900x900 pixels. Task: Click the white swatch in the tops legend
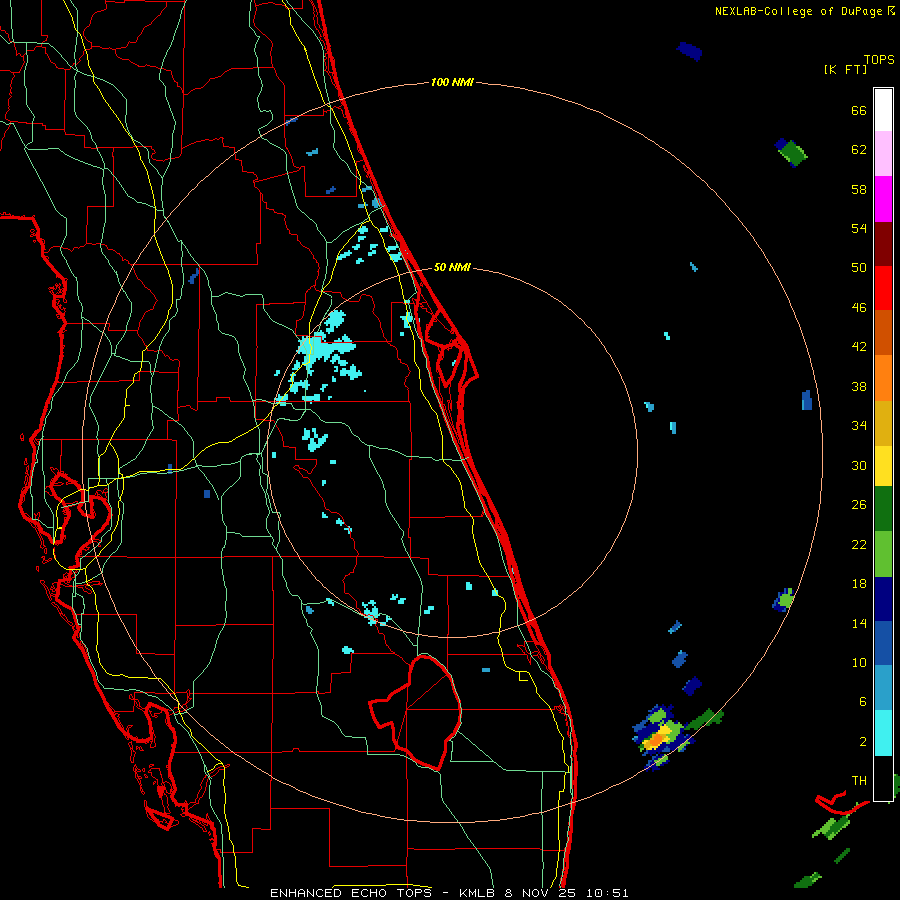[883, 110]
